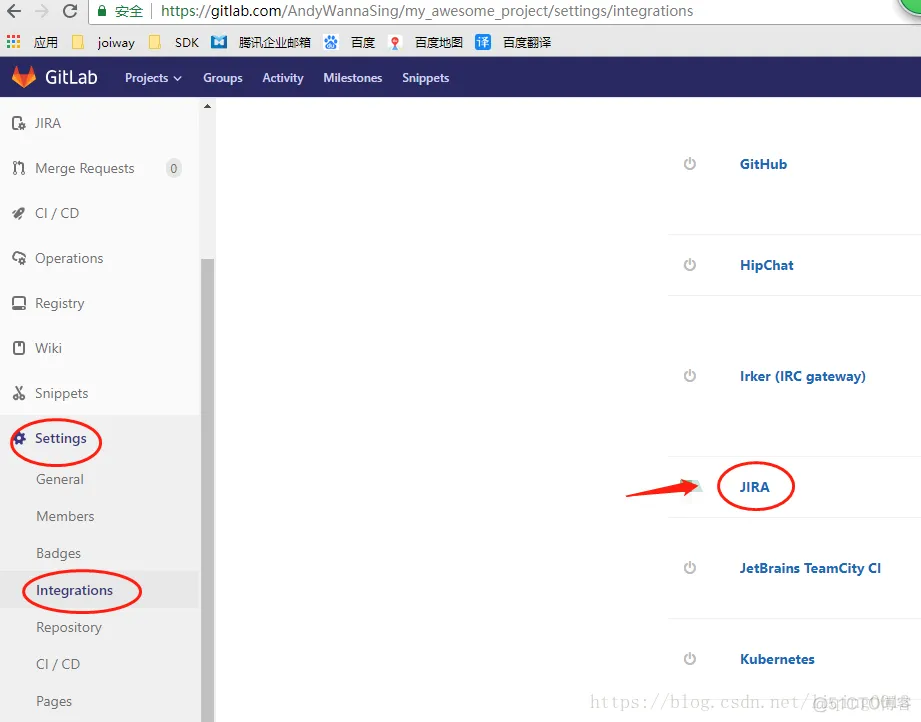Open the Projects dropdown in navbar
Image resolution: width=921 pixels, height=722 pixels.
(153, 78)
